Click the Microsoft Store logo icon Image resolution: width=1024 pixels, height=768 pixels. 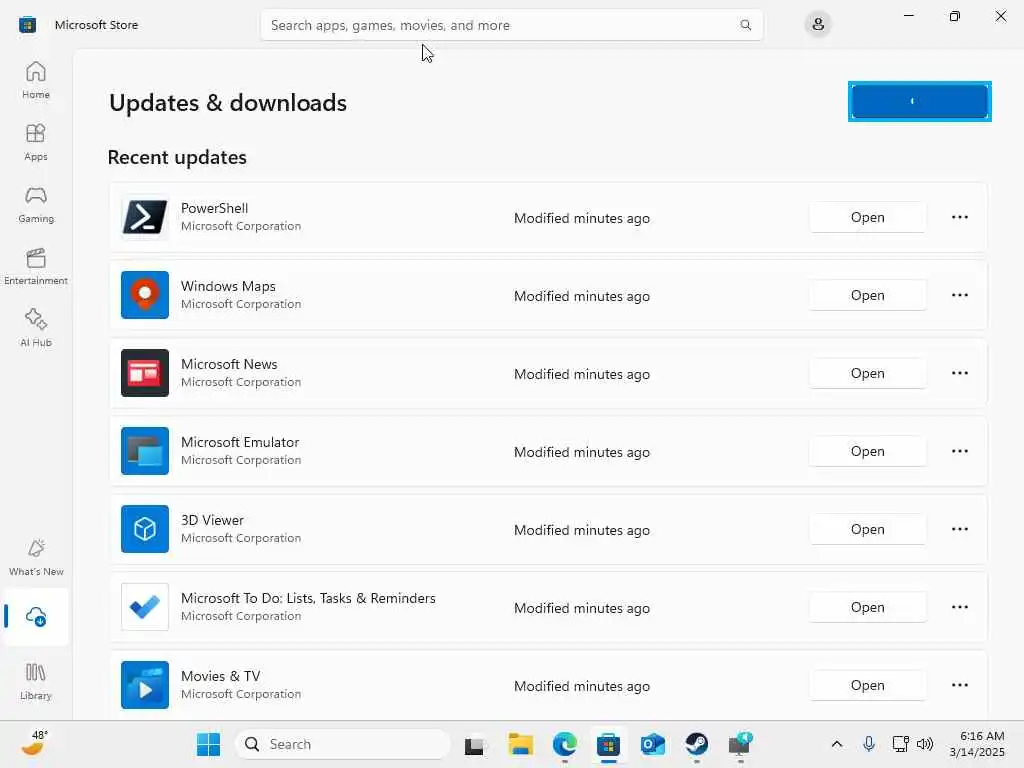(x=27, y=25)
